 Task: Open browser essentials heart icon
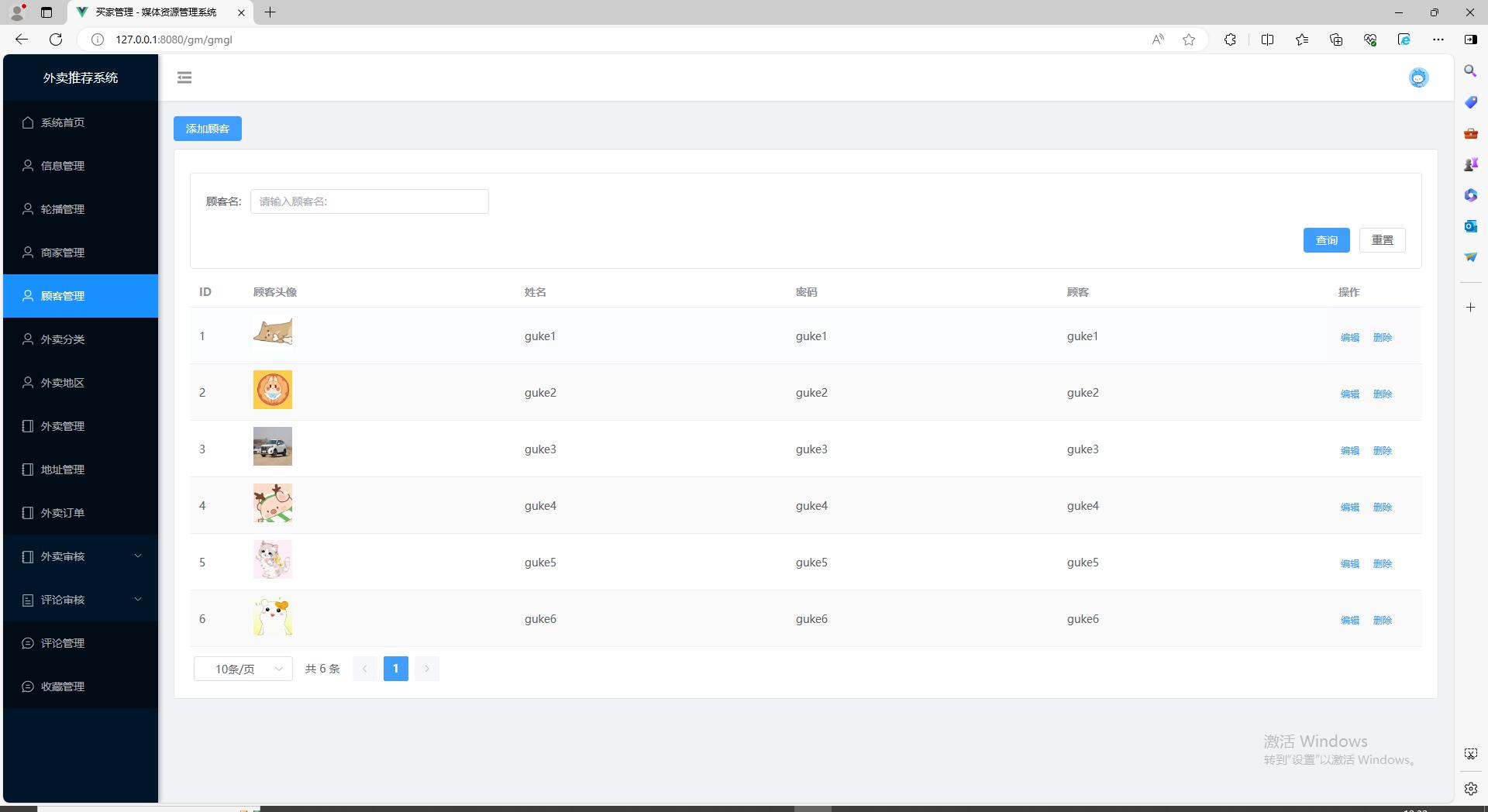tap(1370, 40)
